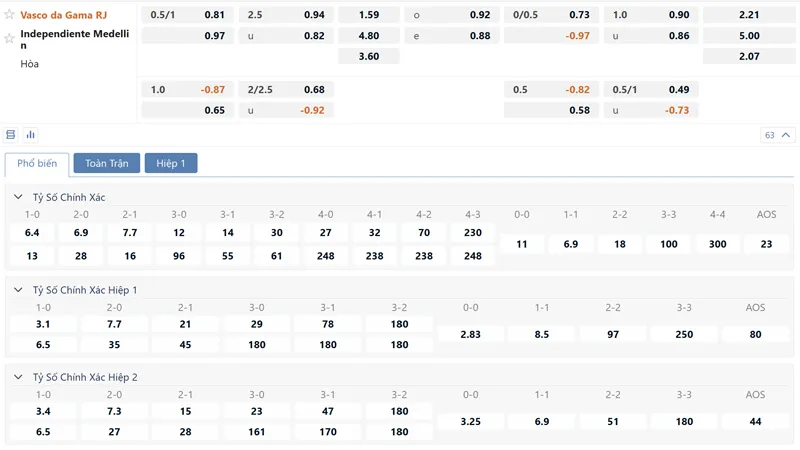Pick first-half away win odds 5.00

pos(749,36)
